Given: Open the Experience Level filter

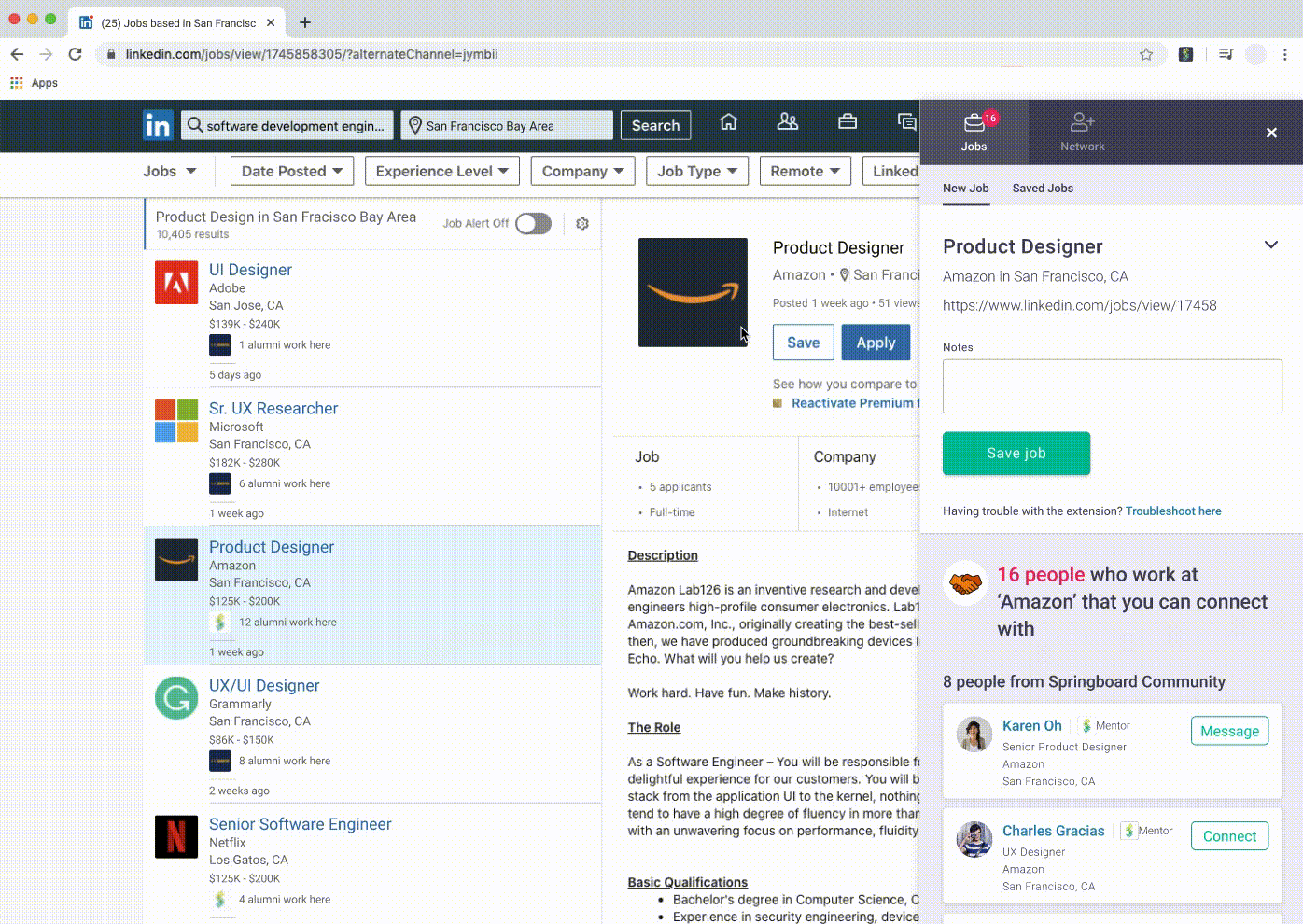Looking at the screenshot, I should click(442, 171).
